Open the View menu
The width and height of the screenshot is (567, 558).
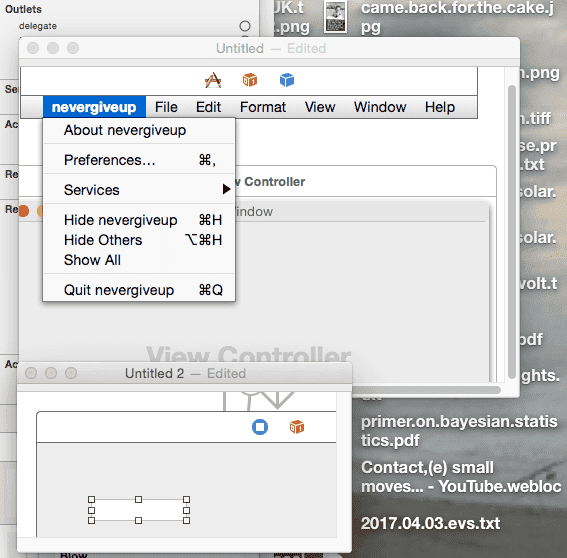(320, 107)
